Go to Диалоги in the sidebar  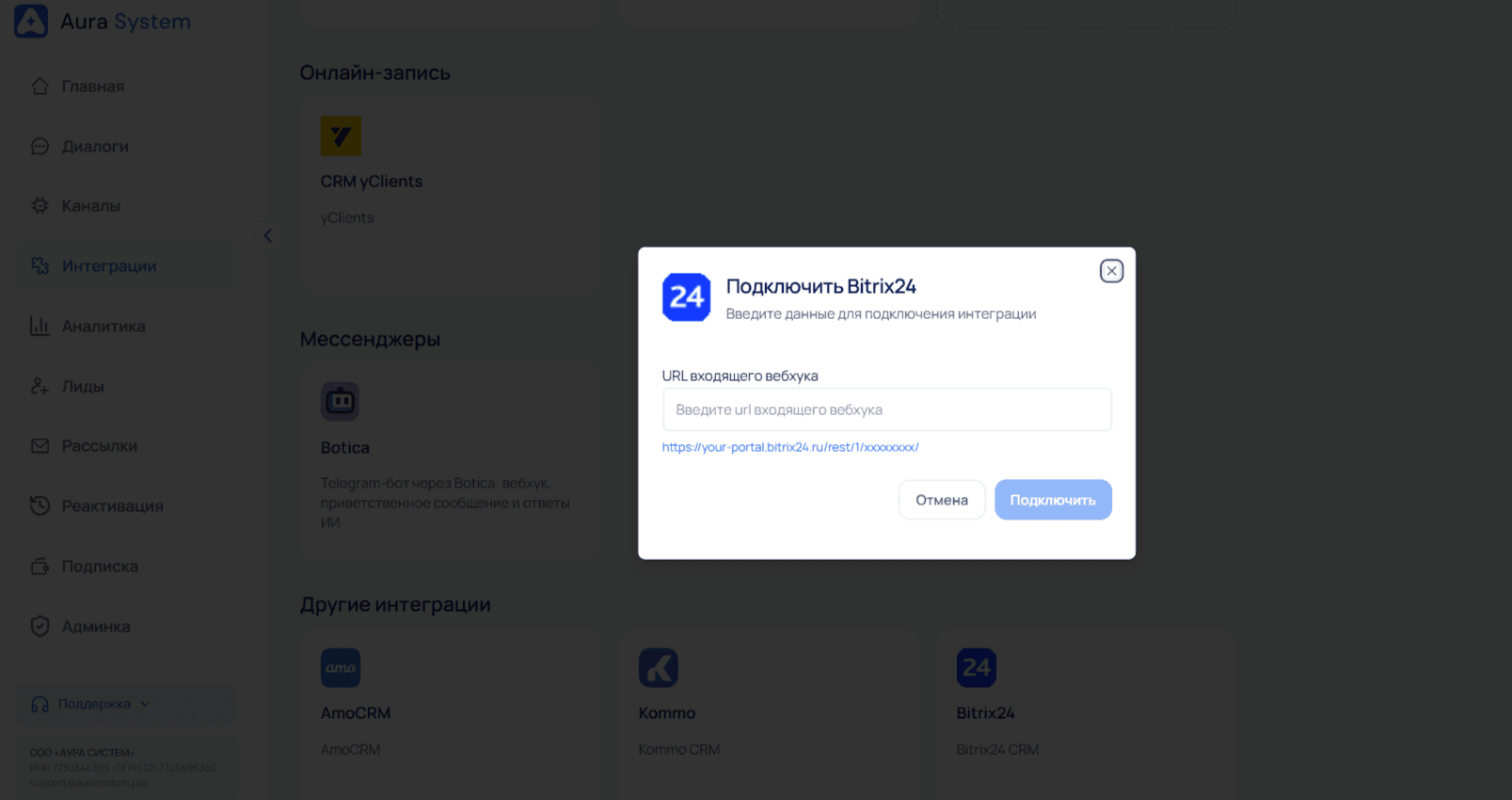click(95, 147)
